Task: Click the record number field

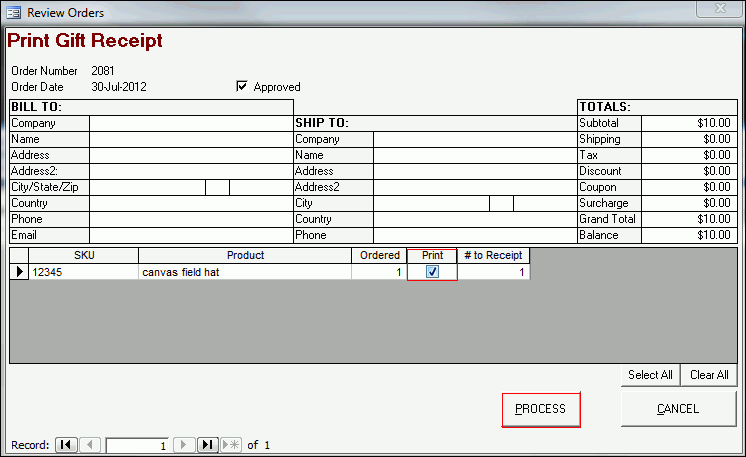Action: pyautogui.click(x=137, y=446)
